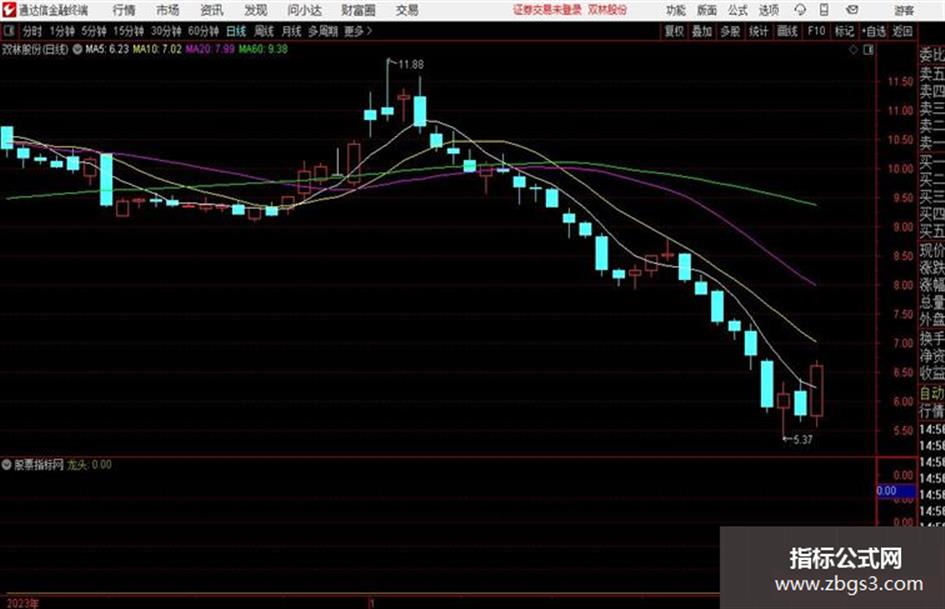Open the 资讯 menu
The height and width of the screenshot is (609, 945).
point(212,10)
